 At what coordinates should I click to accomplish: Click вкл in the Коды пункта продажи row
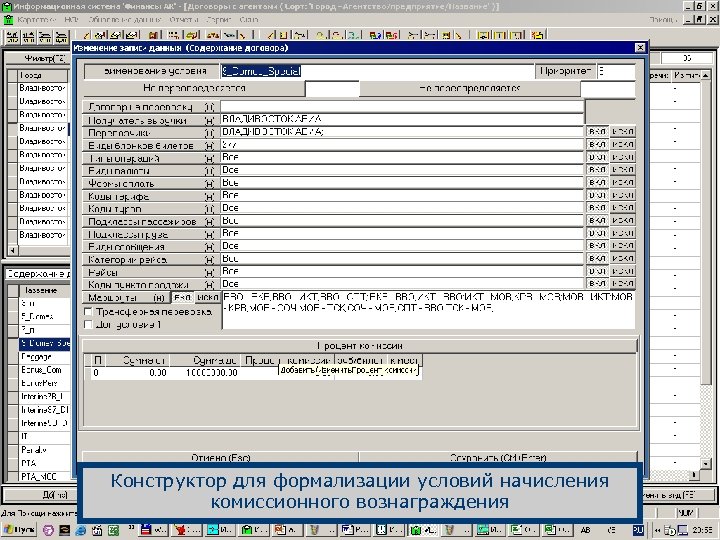tap(597, 284)
